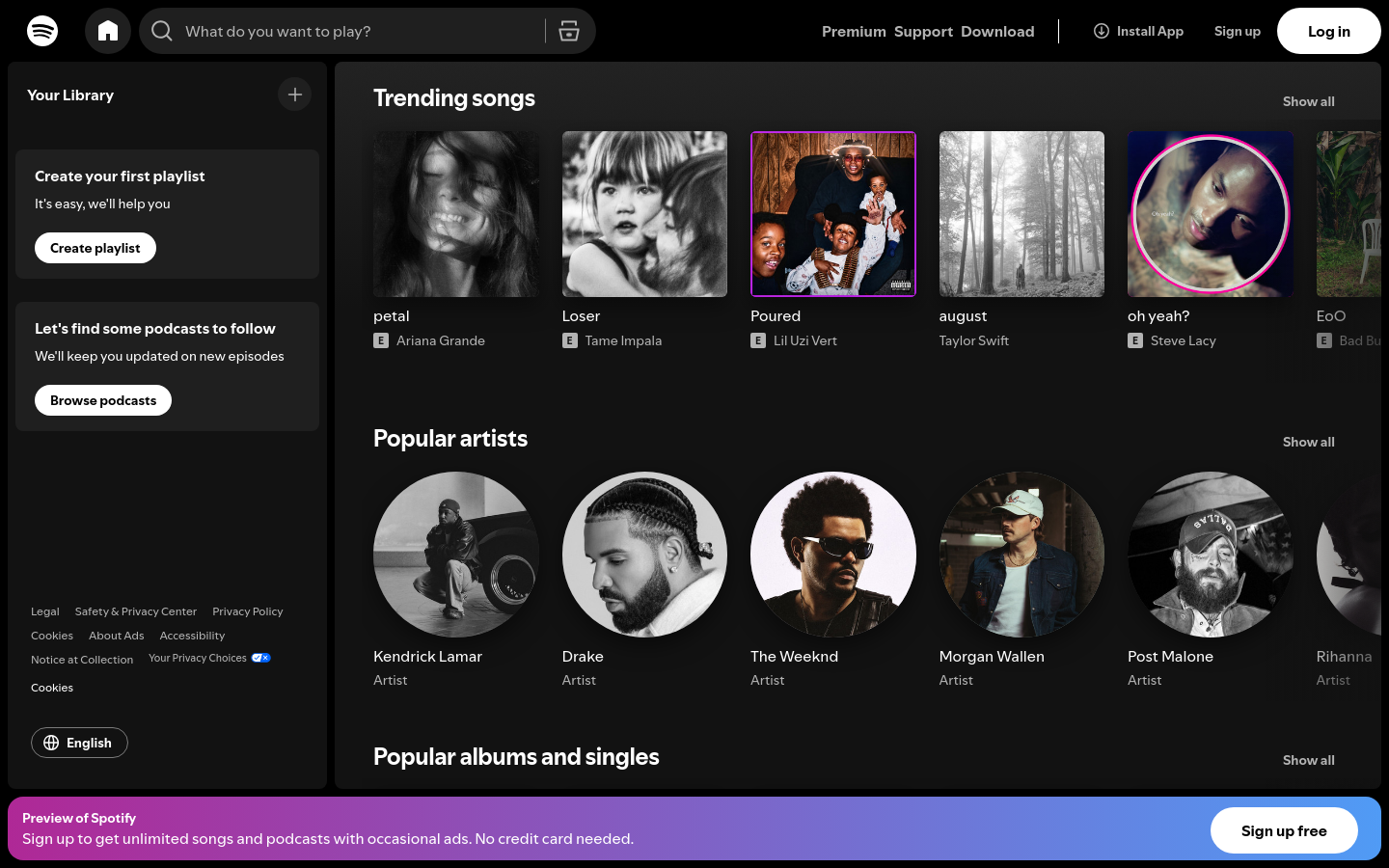Viewport: 1389px width, 868px height.
Task: Click the Install App download icon
Action: pyautogui.click(x=1102, y=31)
